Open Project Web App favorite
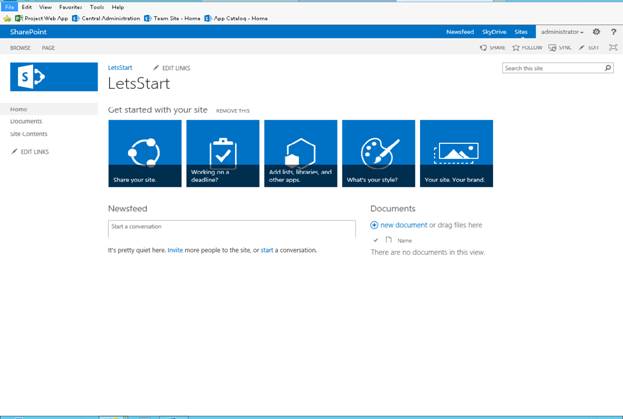The width and height of the screenshot is (623, 419). point(41,18)
